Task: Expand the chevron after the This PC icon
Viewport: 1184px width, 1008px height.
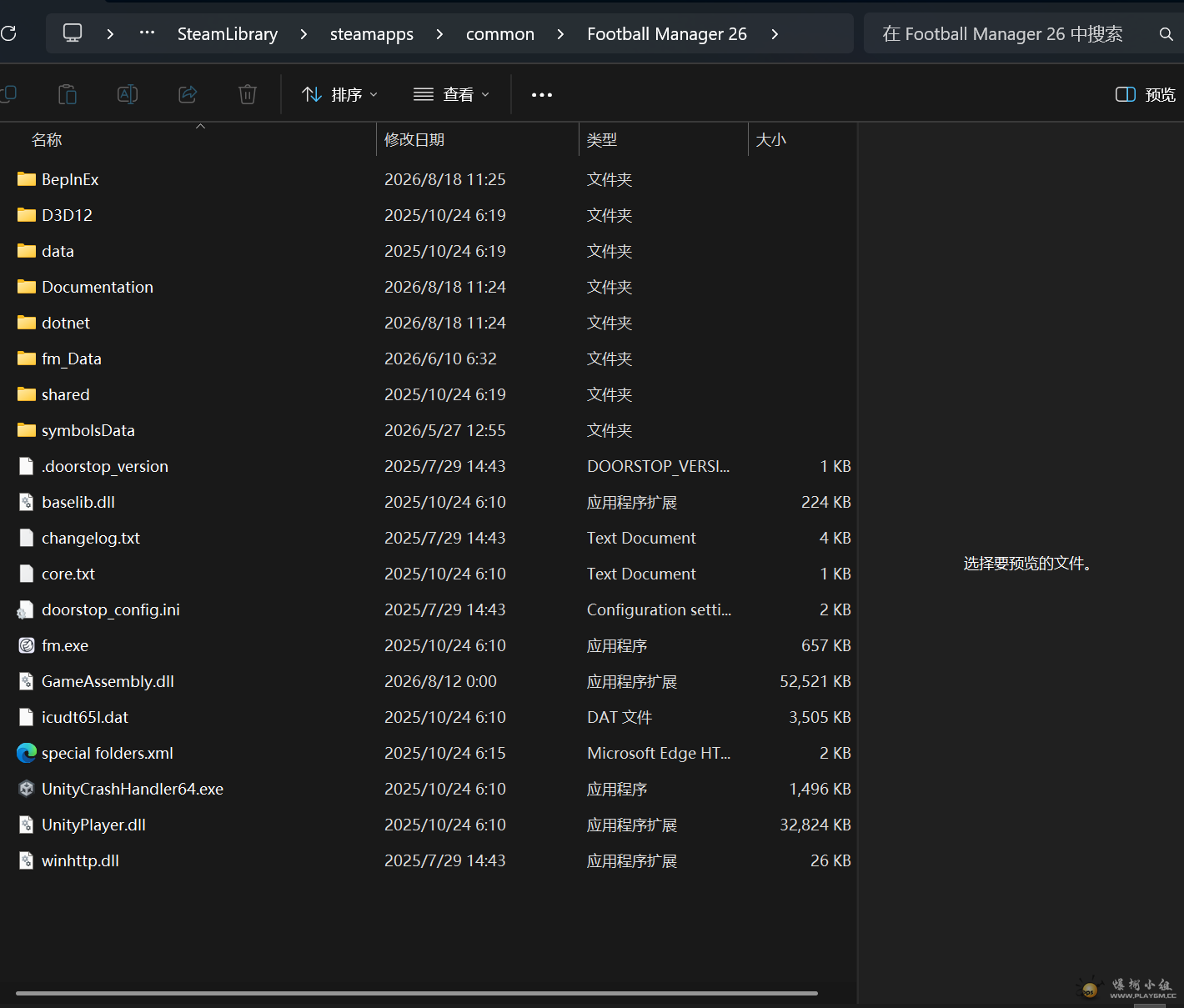Action: [x=110, y=34]
